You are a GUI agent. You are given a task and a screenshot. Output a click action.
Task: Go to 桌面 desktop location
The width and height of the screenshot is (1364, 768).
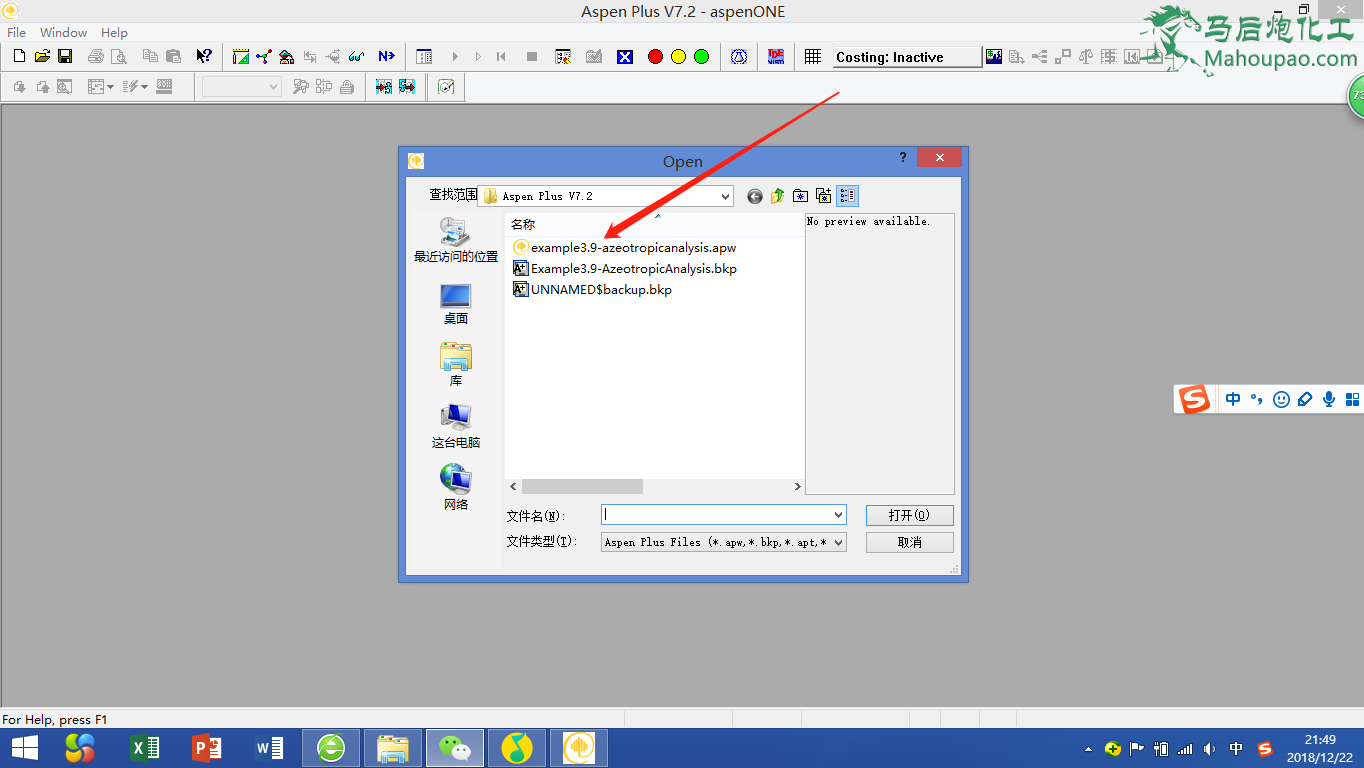456,303
